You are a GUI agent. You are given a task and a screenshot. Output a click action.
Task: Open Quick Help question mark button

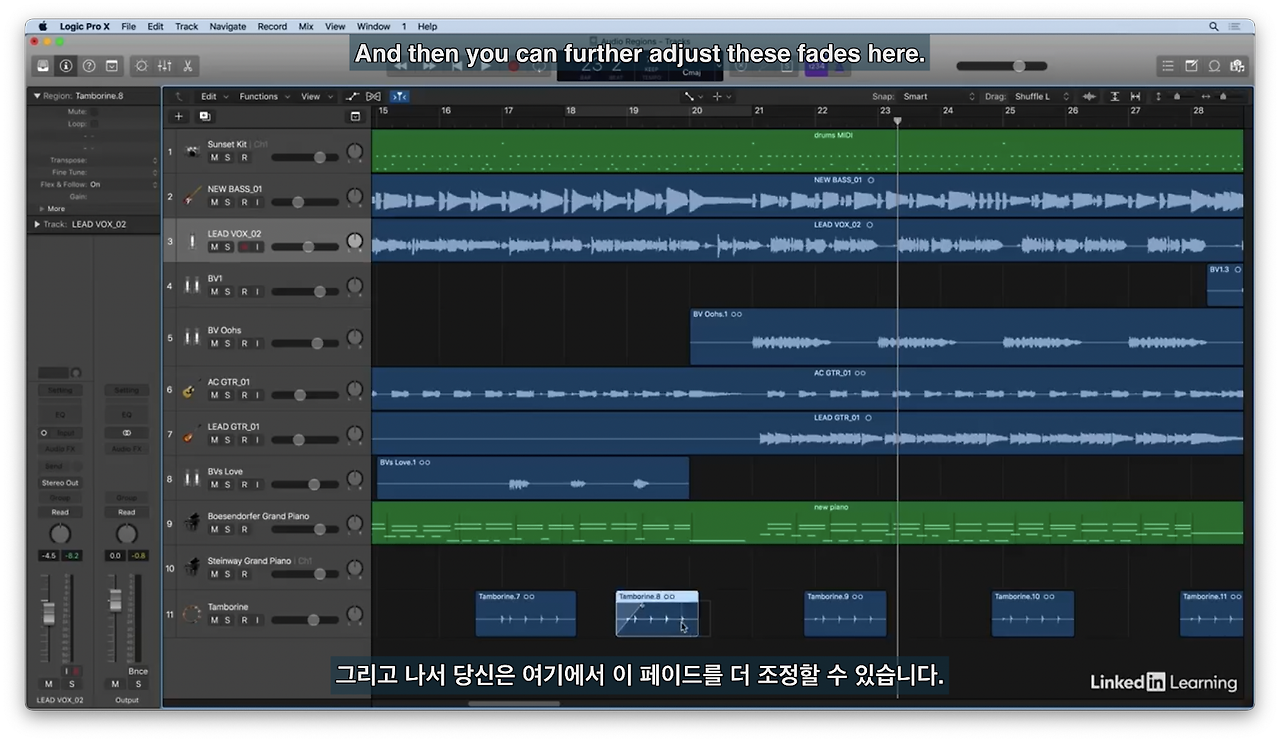pos(89,66)
